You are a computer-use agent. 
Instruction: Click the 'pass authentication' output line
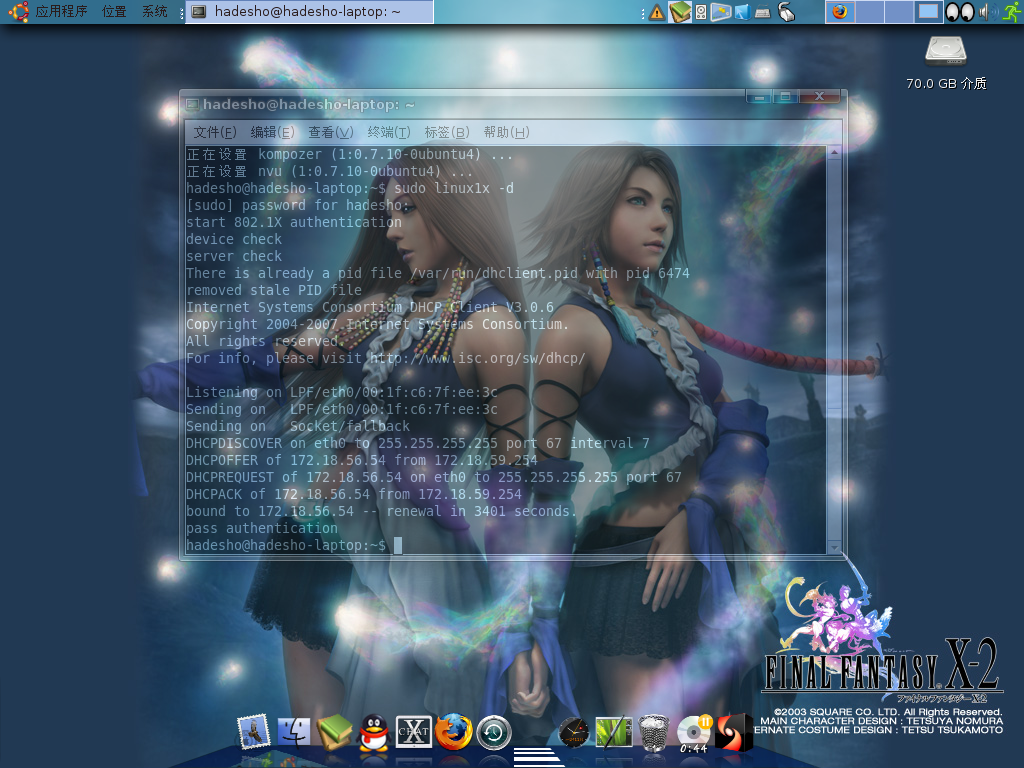(262, 528)
